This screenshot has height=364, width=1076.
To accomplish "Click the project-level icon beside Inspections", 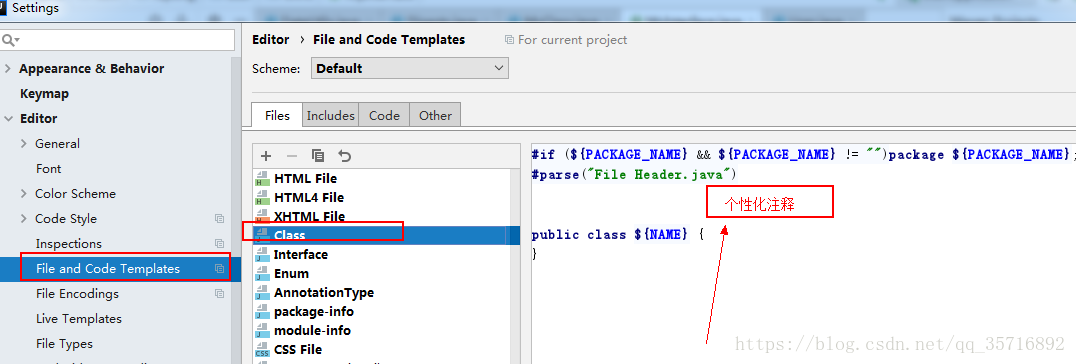I will [x=220, y=244].
